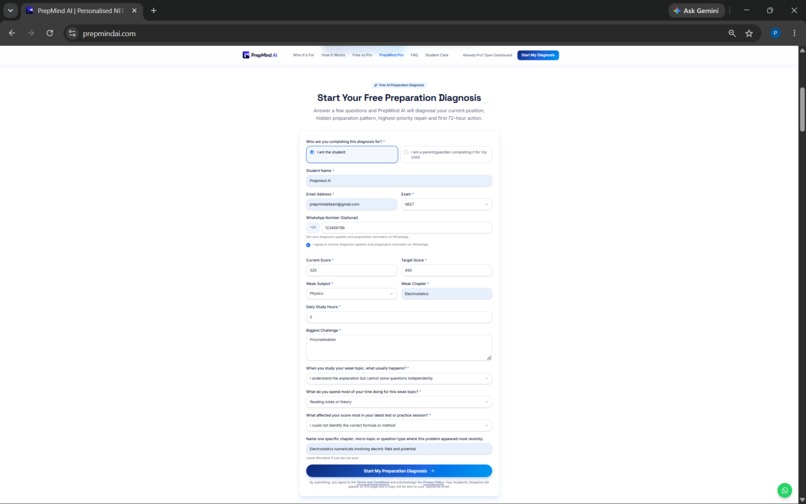806x504 pixels.
Task: Click the +91 country code box
Action: 313,228
